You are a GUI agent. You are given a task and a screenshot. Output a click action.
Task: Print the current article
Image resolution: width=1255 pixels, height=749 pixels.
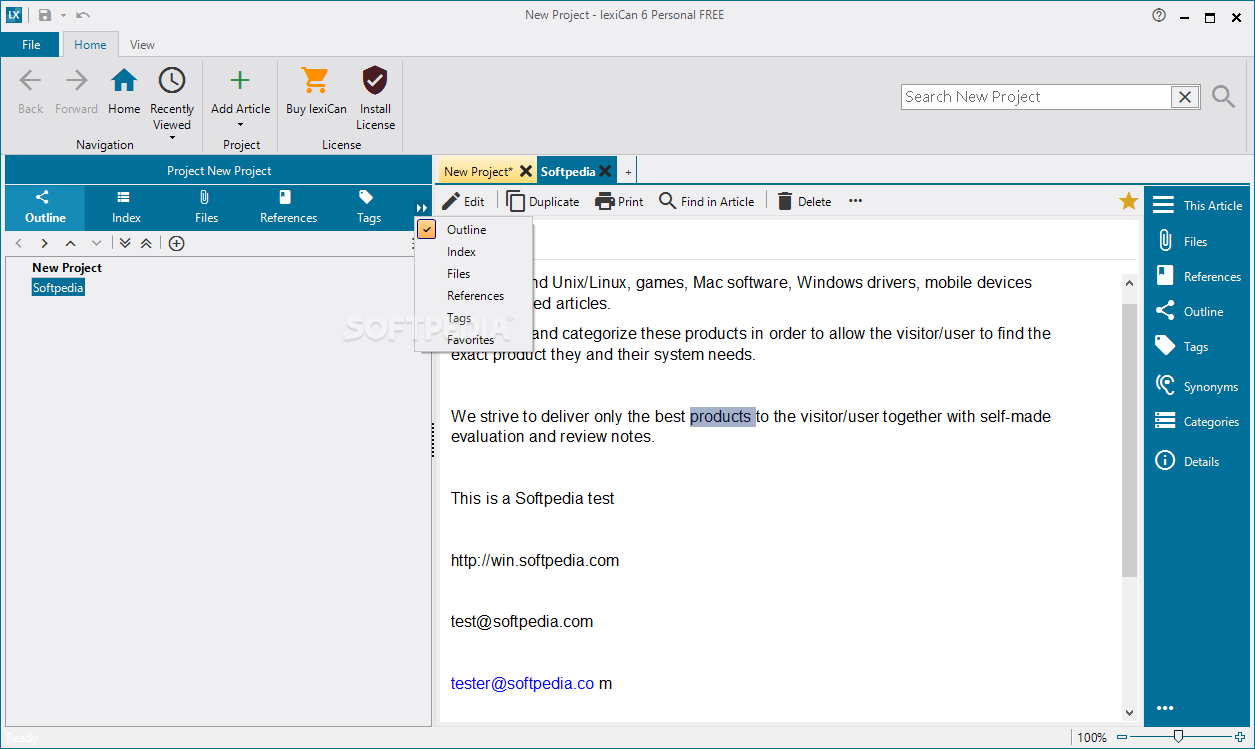pyautogui.click(x=619, y=201)
